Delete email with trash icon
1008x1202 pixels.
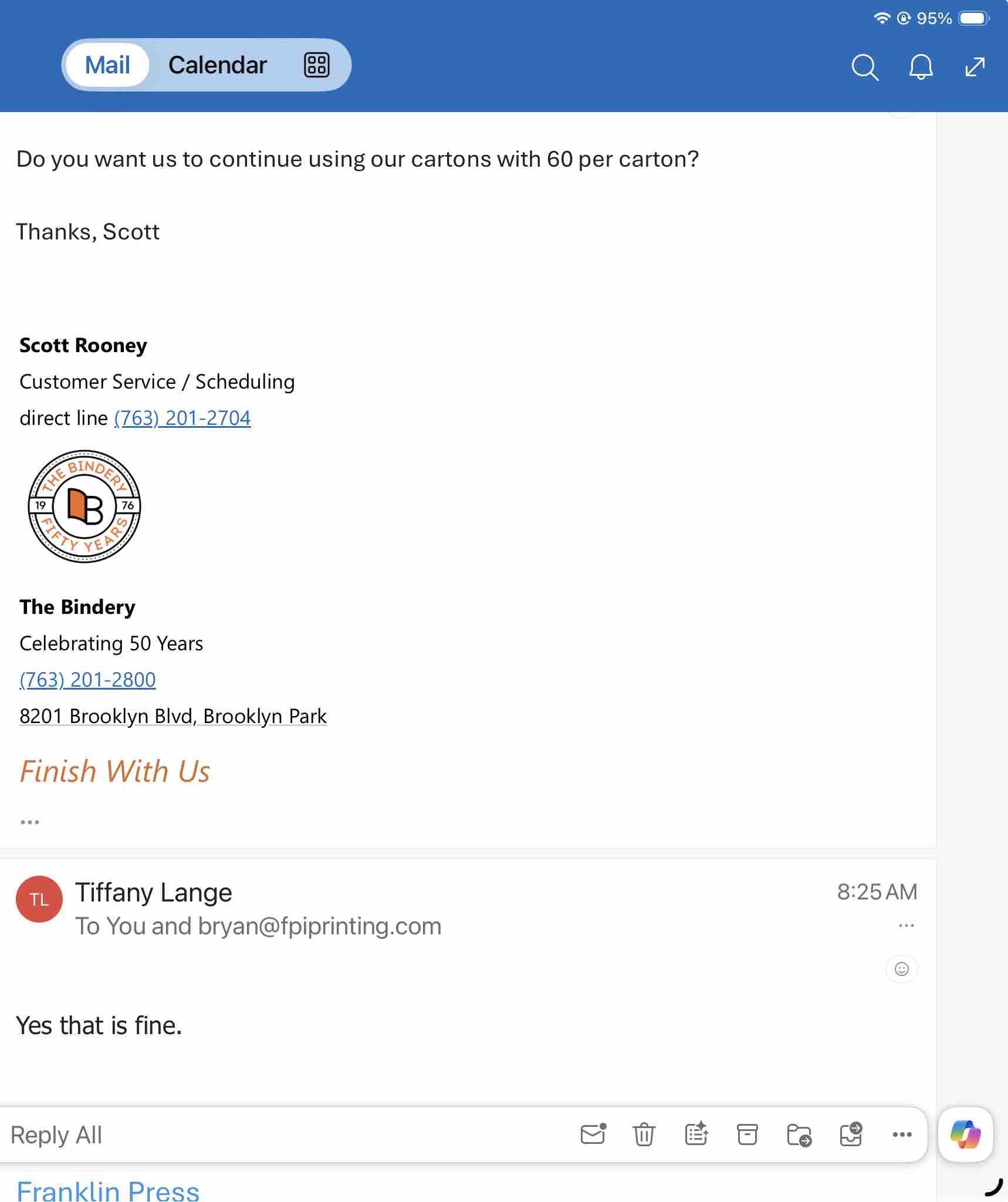(644, 1135)
